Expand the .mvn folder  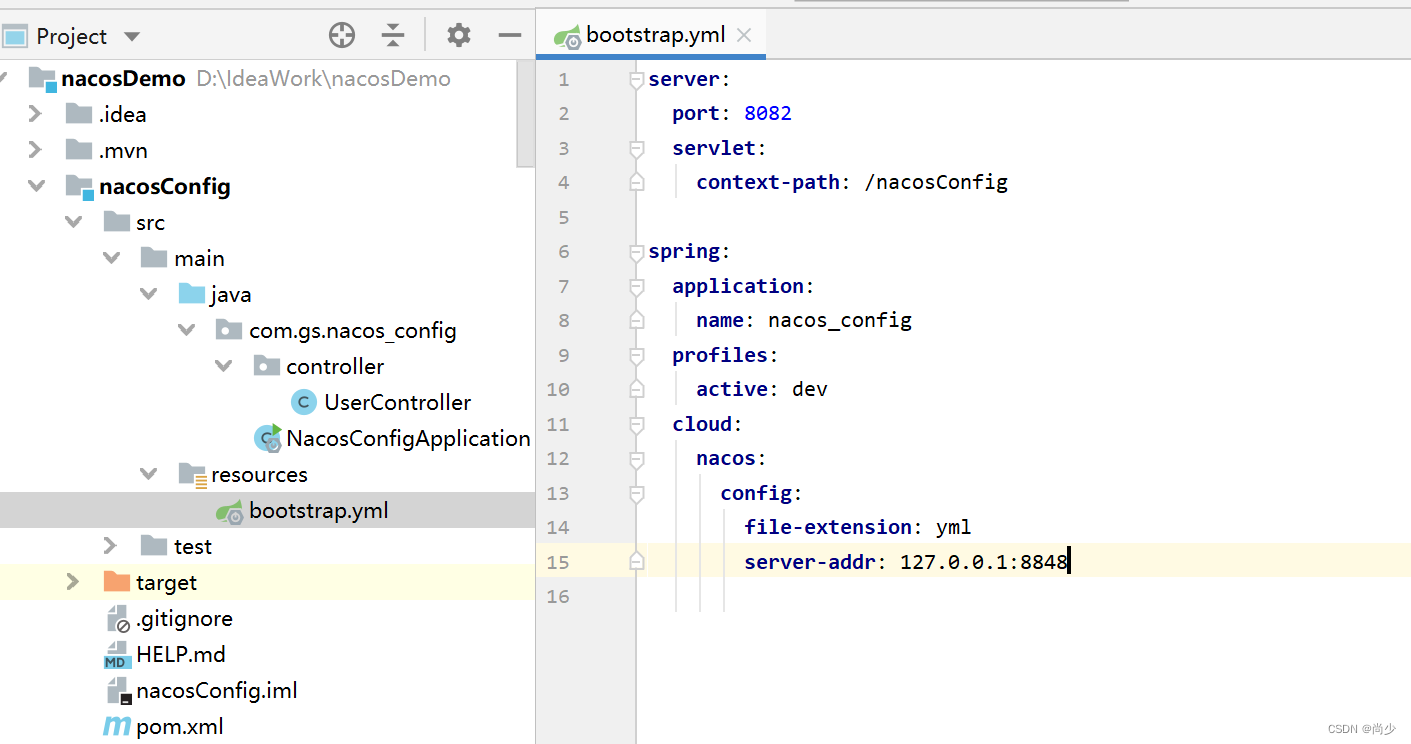coord(35,150)
